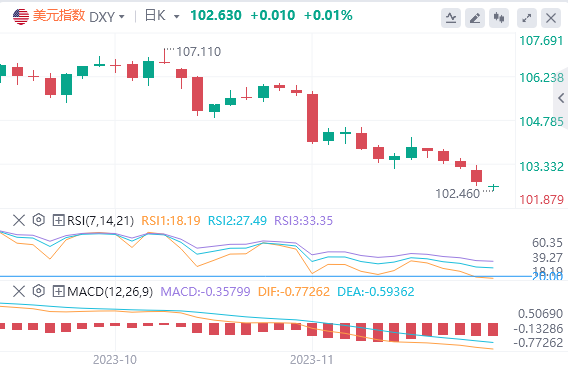Switch the candlestick chart style
The image size is (568, 372).
tap(499, 18)
